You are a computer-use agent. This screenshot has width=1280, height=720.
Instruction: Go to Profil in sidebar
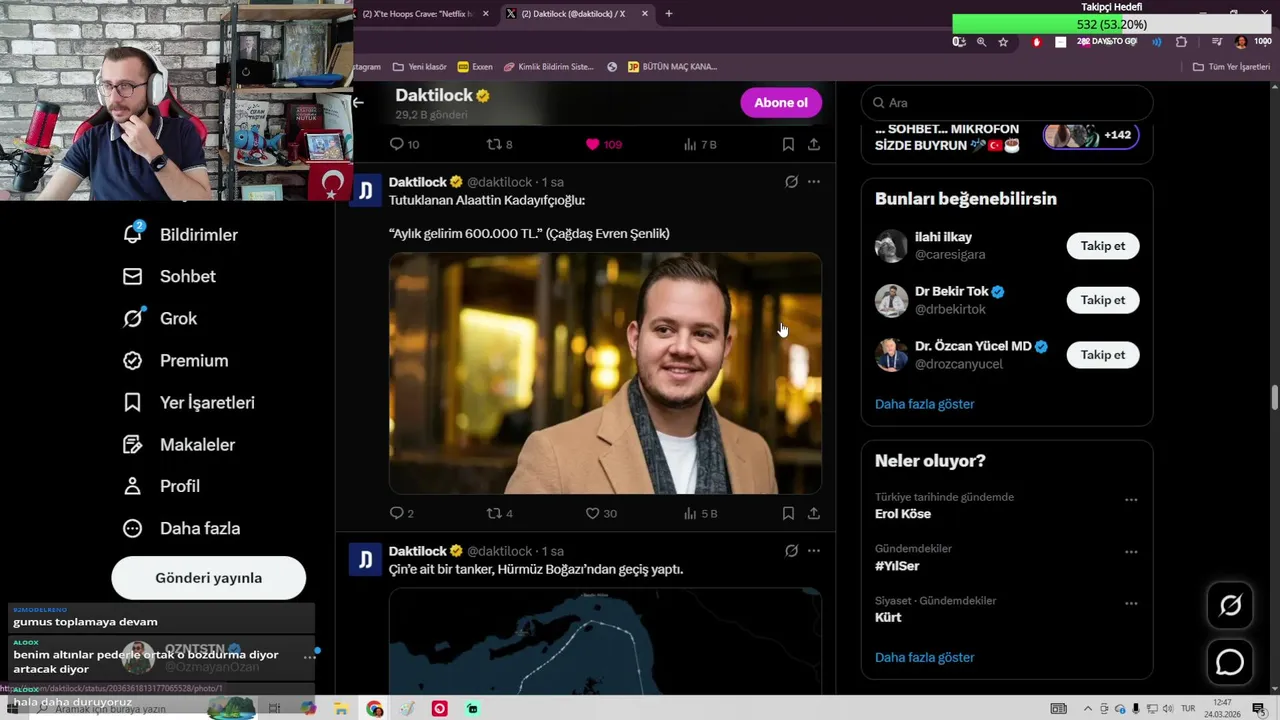coord(161,486)
